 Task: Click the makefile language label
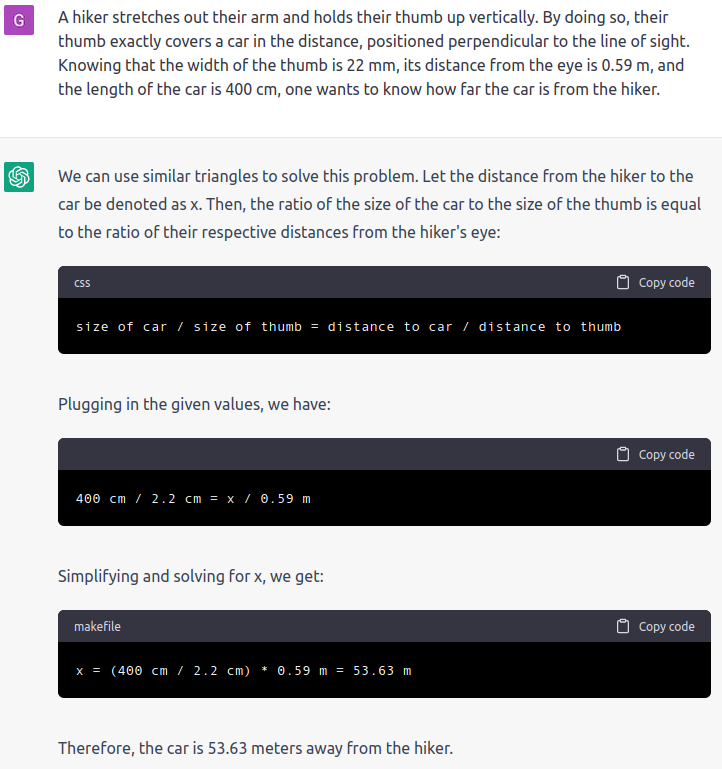click(97, 626)
